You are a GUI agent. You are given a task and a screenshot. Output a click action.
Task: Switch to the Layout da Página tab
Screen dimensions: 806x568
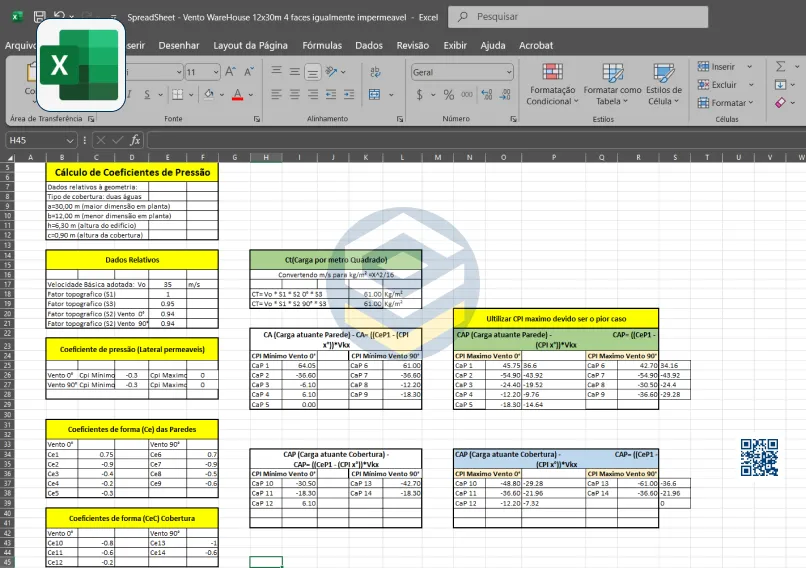tap(250, 45)
